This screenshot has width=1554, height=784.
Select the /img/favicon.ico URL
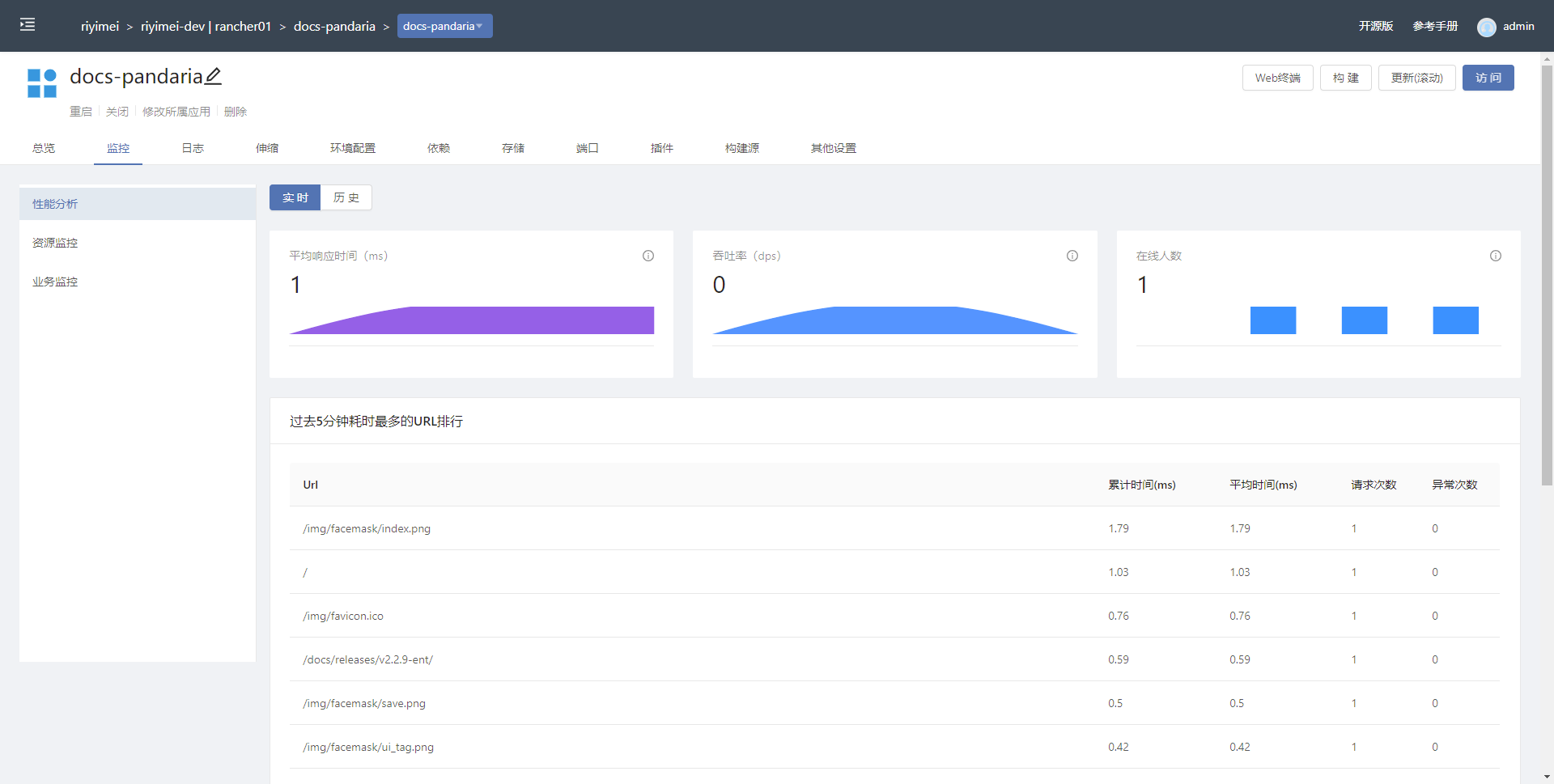click(x=343, y=616)
